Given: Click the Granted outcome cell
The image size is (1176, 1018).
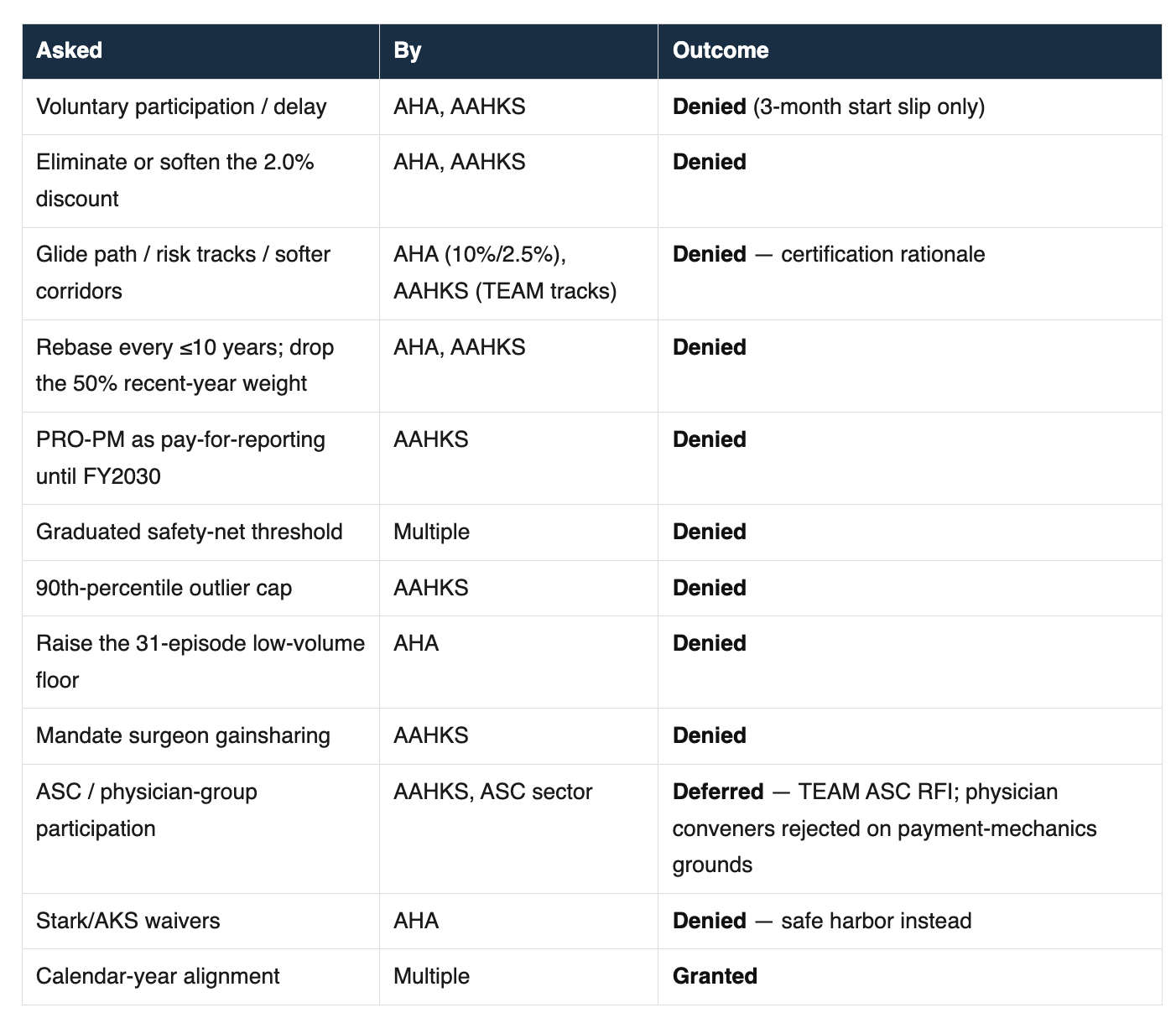Looking at the screenshot, I should [x=910, y=976].
